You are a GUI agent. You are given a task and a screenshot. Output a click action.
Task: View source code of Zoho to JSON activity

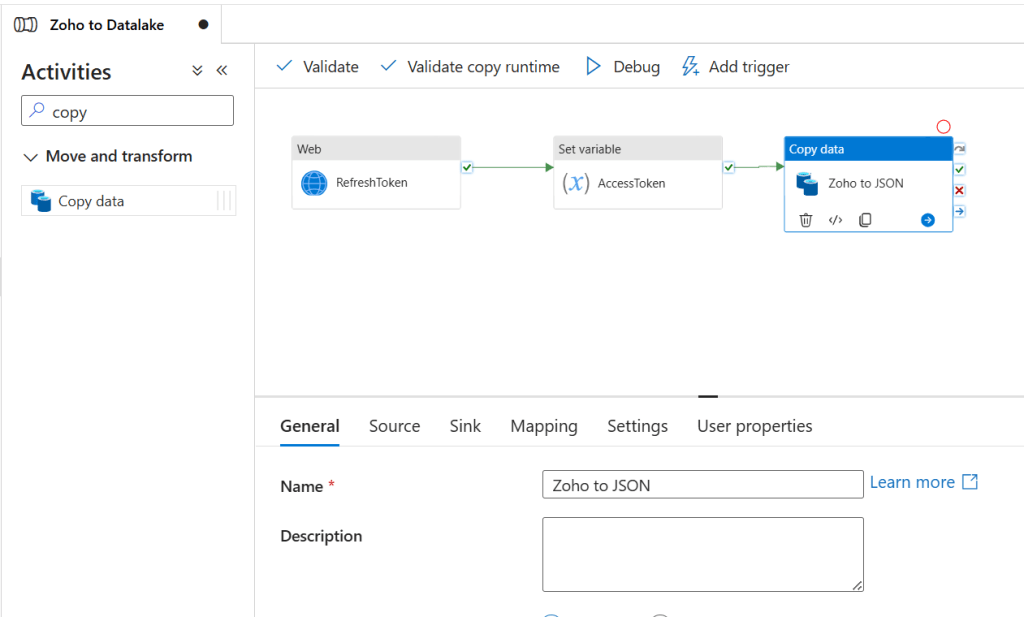tap(835, 220)
